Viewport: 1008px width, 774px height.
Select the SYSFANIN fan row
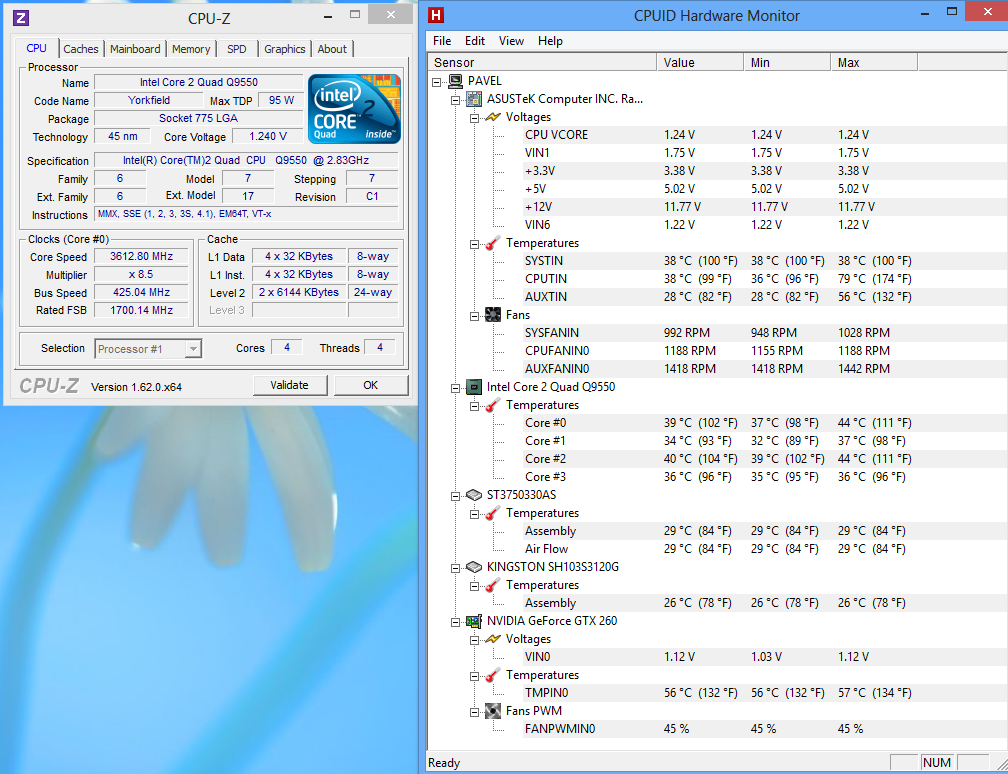(x=764, y=333)
